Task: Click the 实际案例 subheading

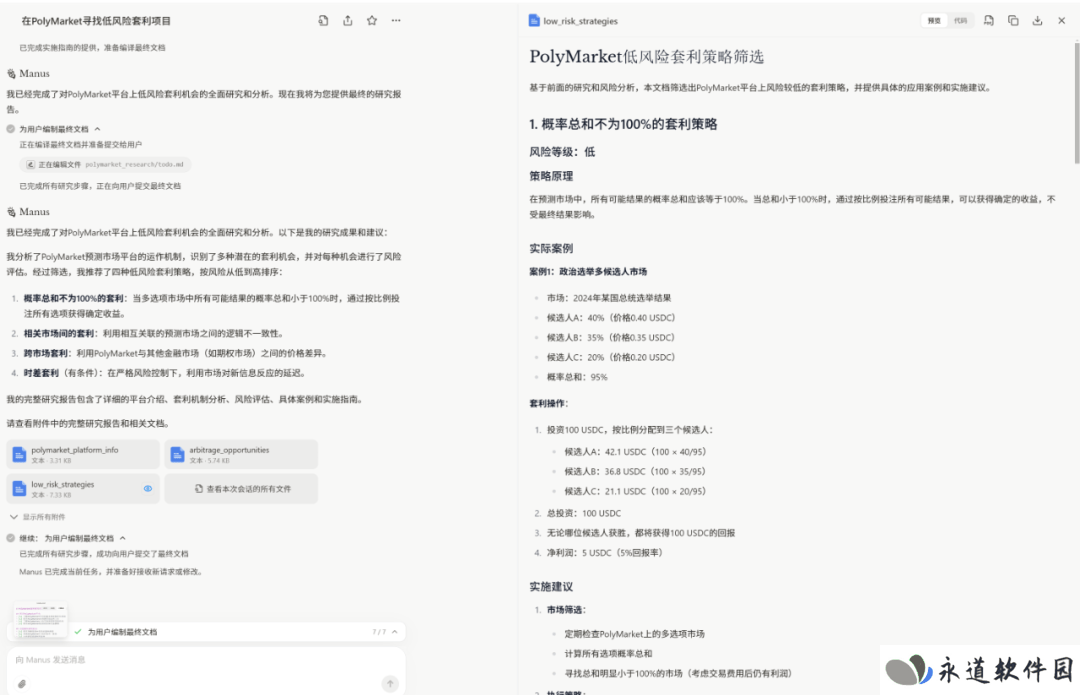Action: coord(551,248)
